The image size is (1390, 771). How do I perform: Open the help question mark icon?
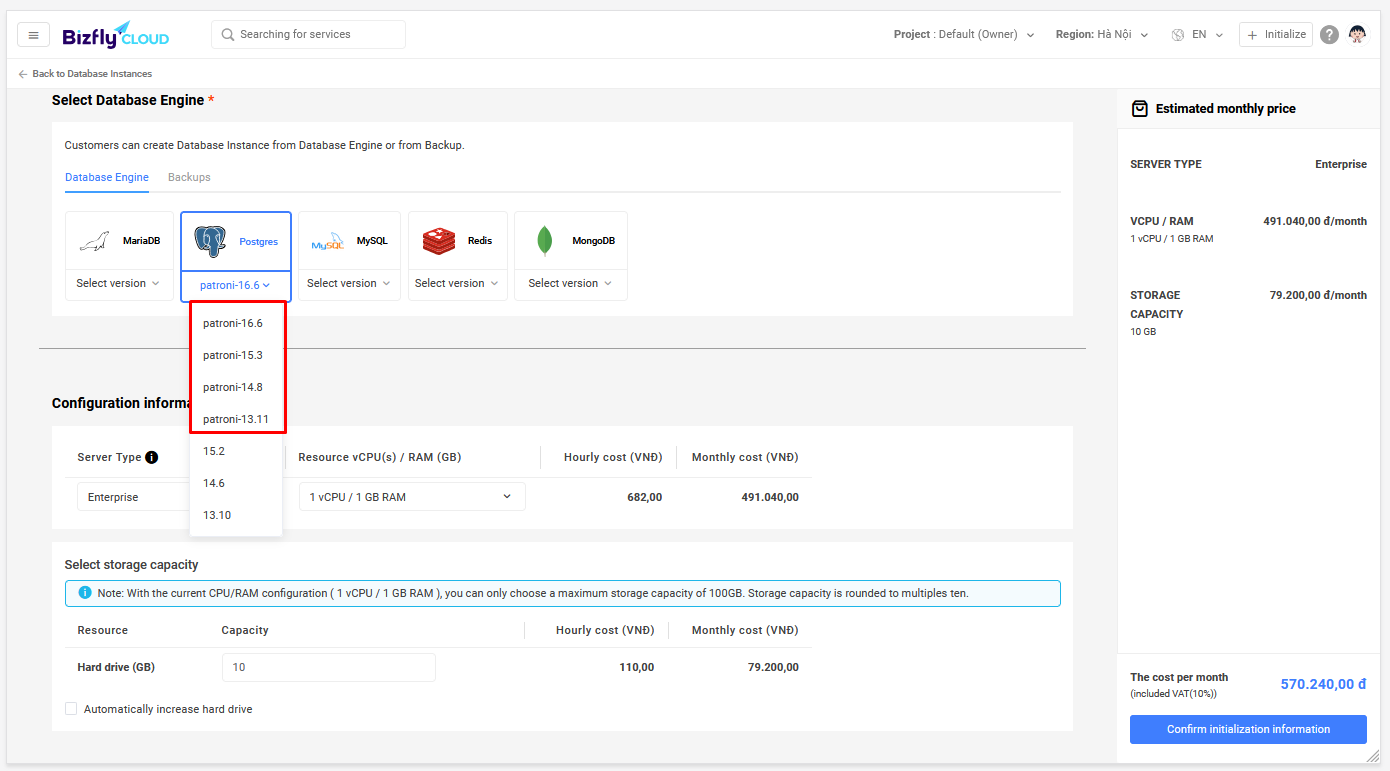point(1329,34)
